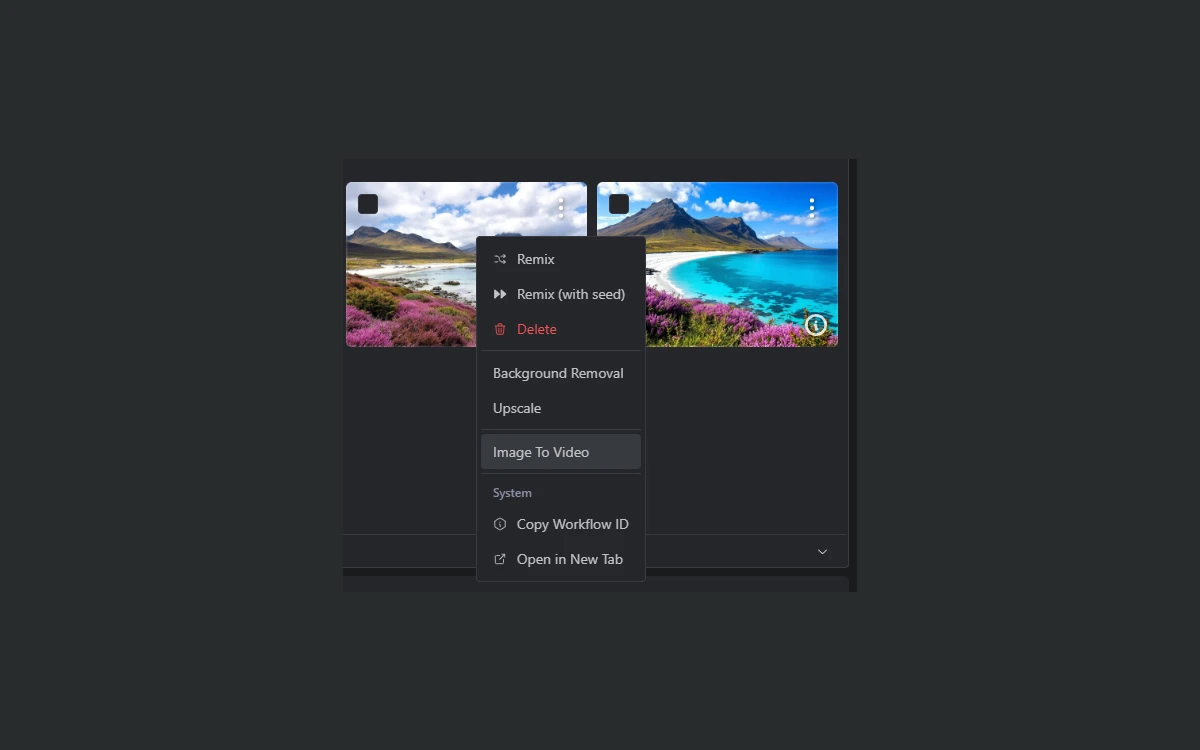Select Copy Workflow ID
The height and width of the screenshot is (750, 1200).
tap(561, 524)
